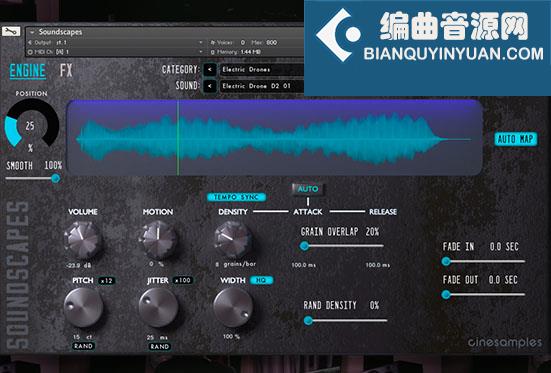This screenshot has height=373, width=551.
Task: Click the green playhead position marker
Action: coord(178,137)
